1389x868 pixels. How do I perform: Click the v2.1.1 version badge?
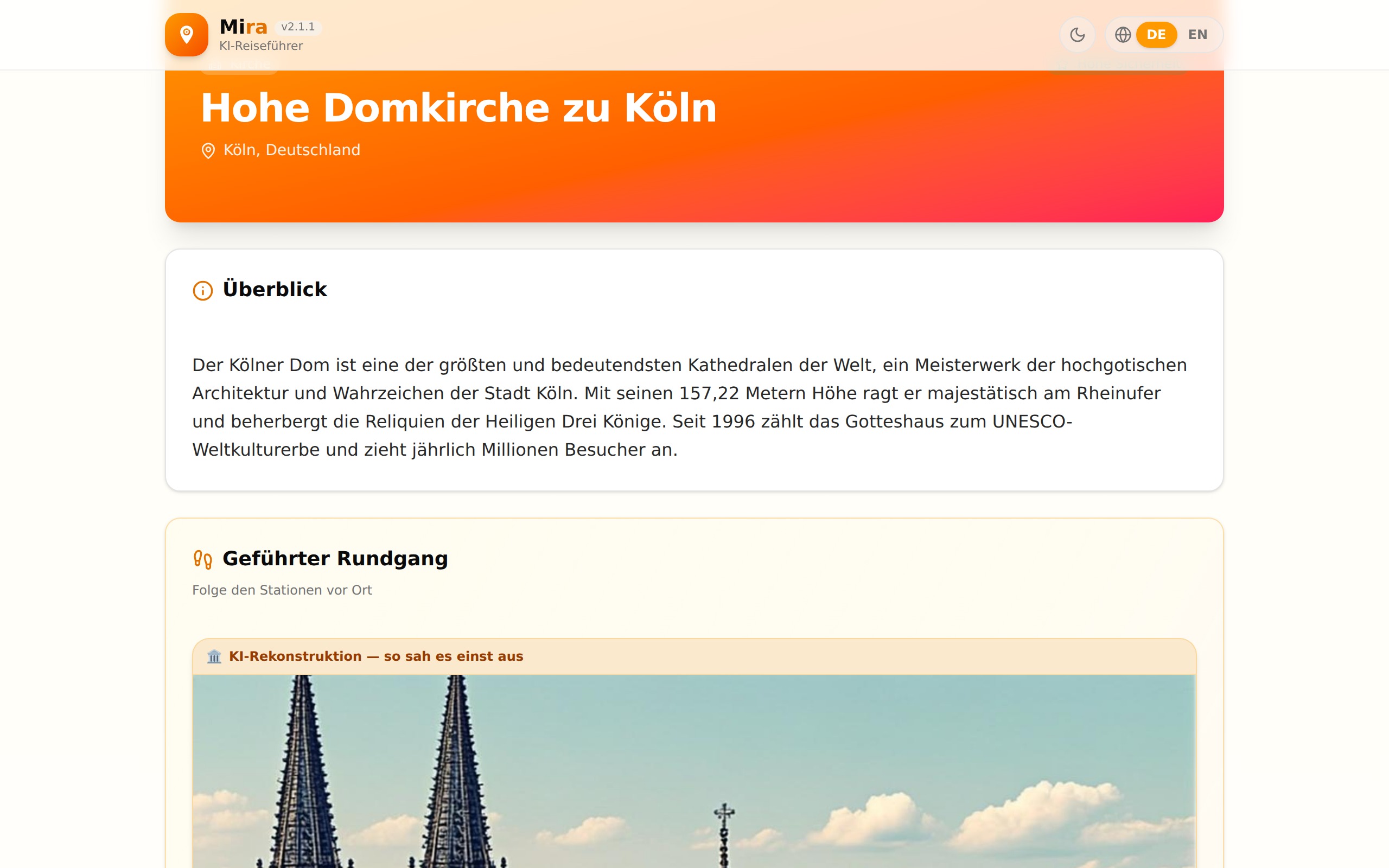(298, 27)
